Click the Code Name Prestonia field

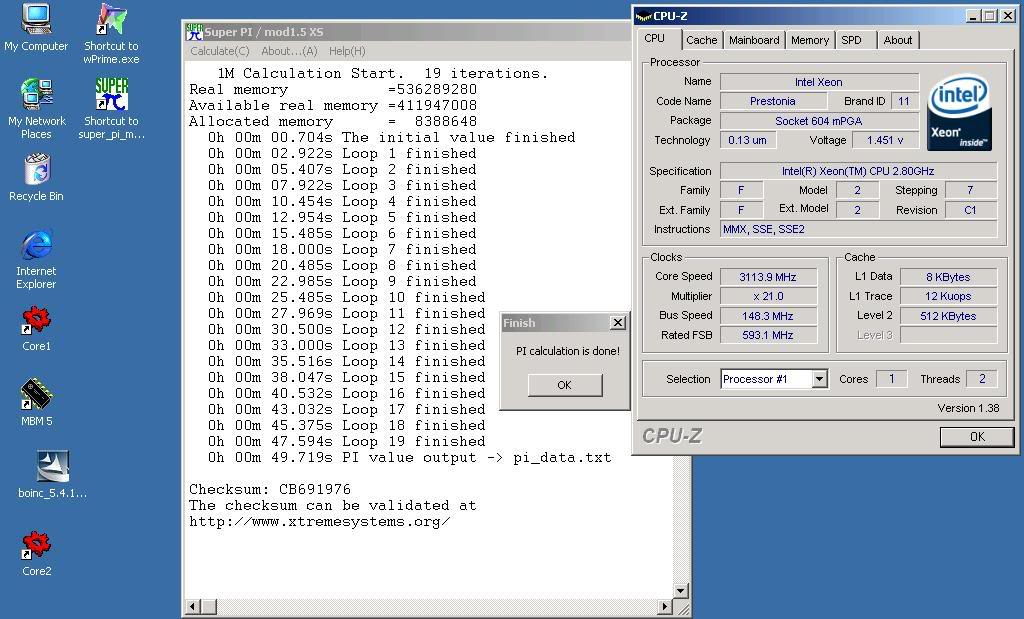[x=773, y=101]
